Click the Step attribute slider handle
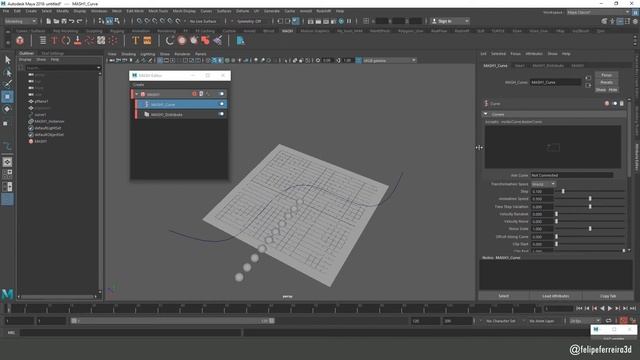This screenshot has height=360, width=640. (x=563, y=191)
